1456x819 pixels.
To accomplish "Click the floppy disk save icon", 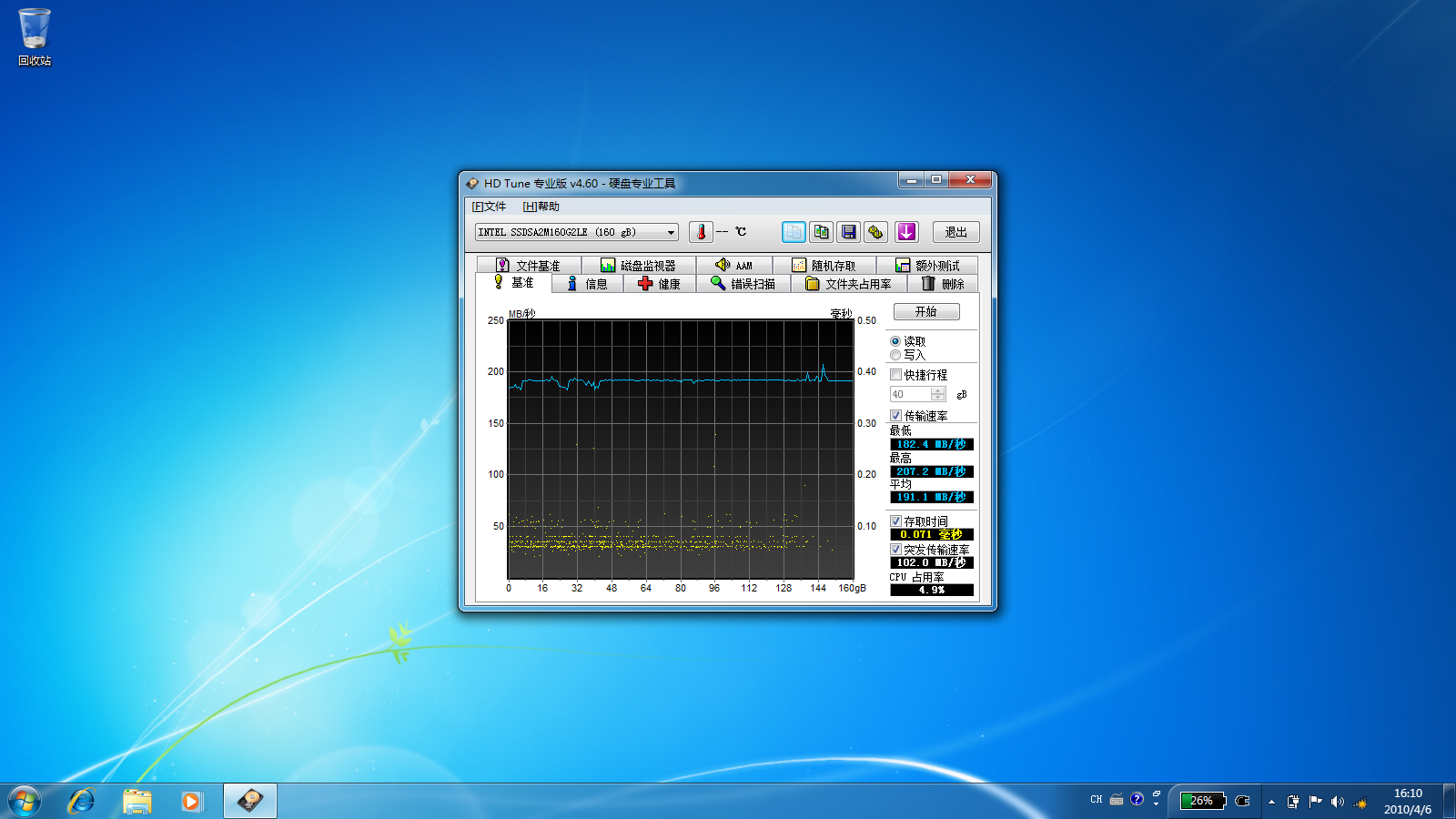I will 848,232.
